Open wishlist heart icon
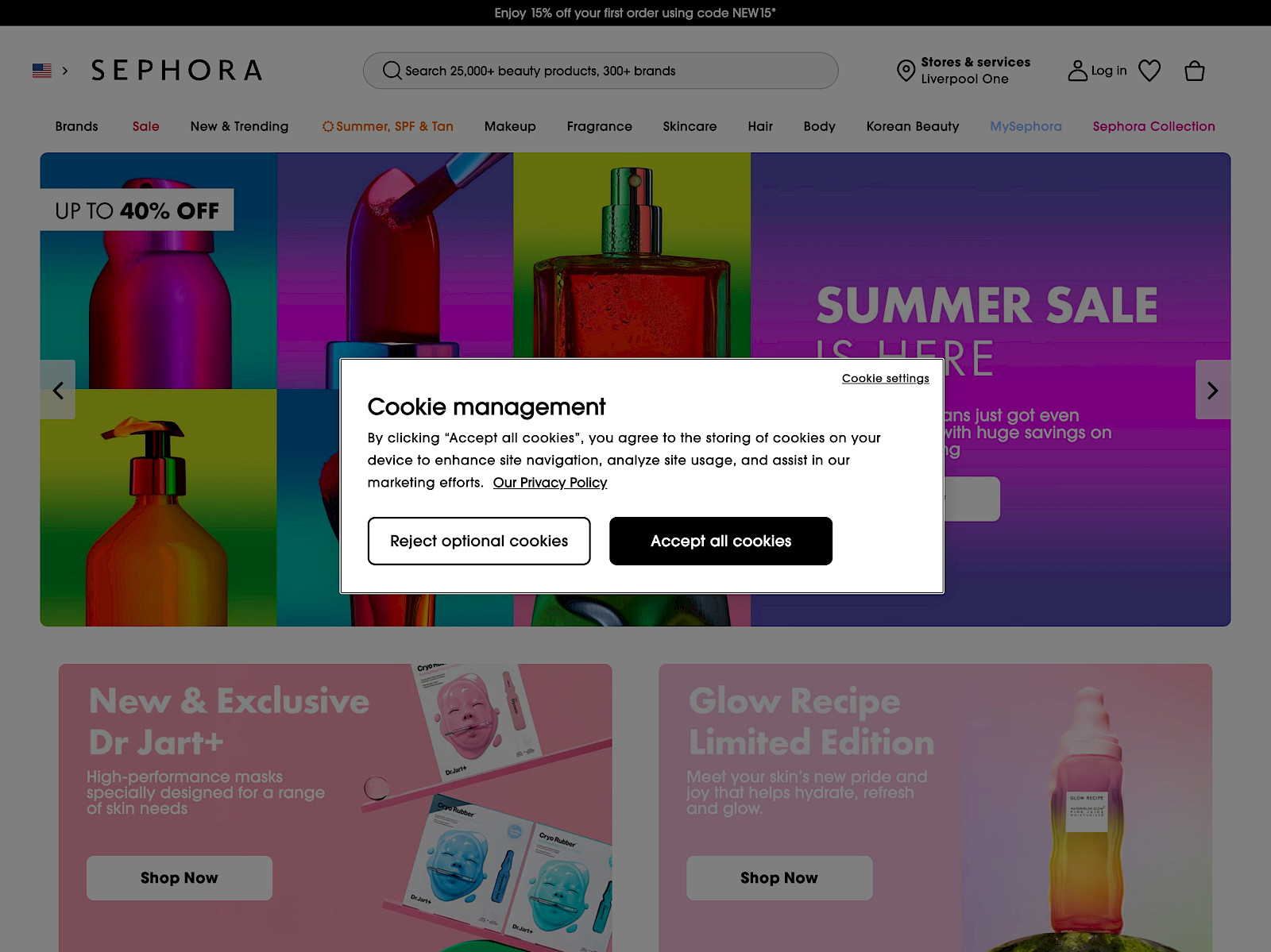The width and height of the screenshot is (1271, 952). point(1149,71)
